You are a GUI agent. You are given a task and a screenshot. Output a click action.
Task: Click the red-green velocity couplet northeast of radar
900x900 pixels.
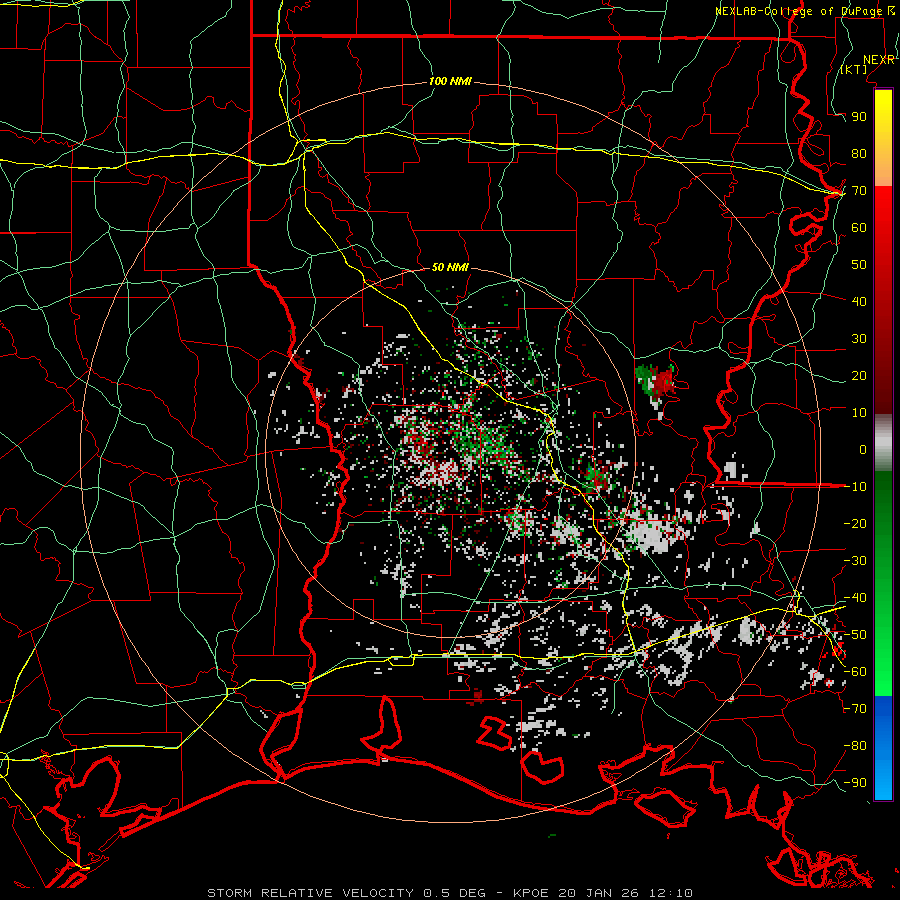[x=655, y=382]
